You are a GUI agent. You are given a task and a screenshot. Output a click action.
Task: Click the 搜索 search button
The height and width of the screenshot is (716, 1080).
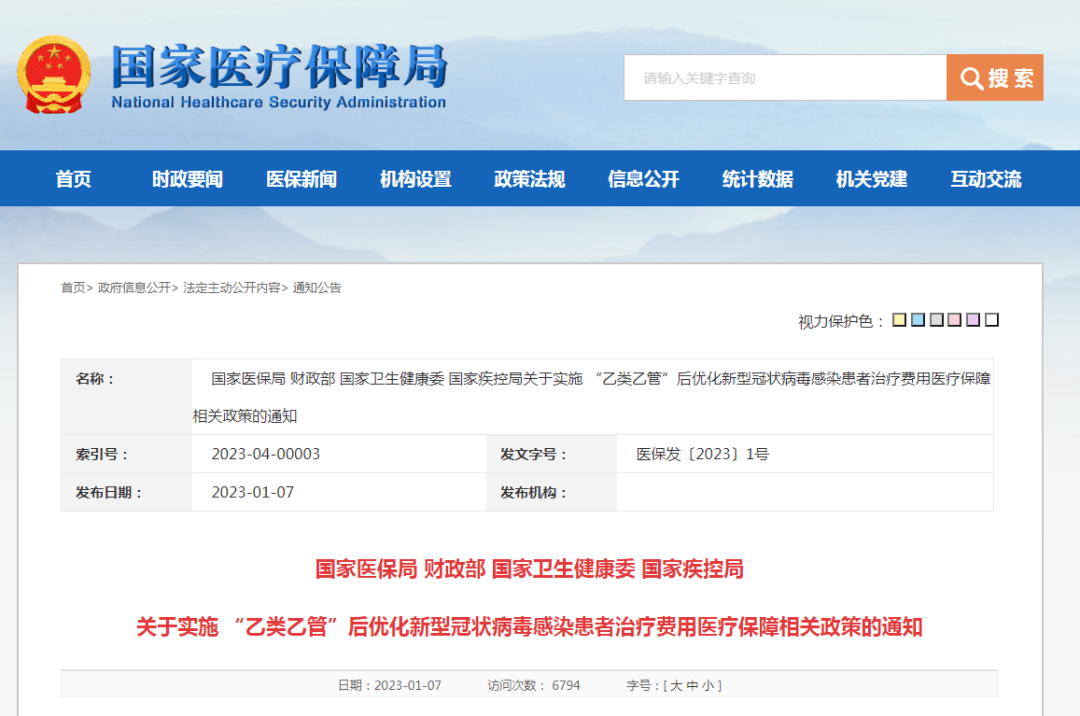coord(995,78)
